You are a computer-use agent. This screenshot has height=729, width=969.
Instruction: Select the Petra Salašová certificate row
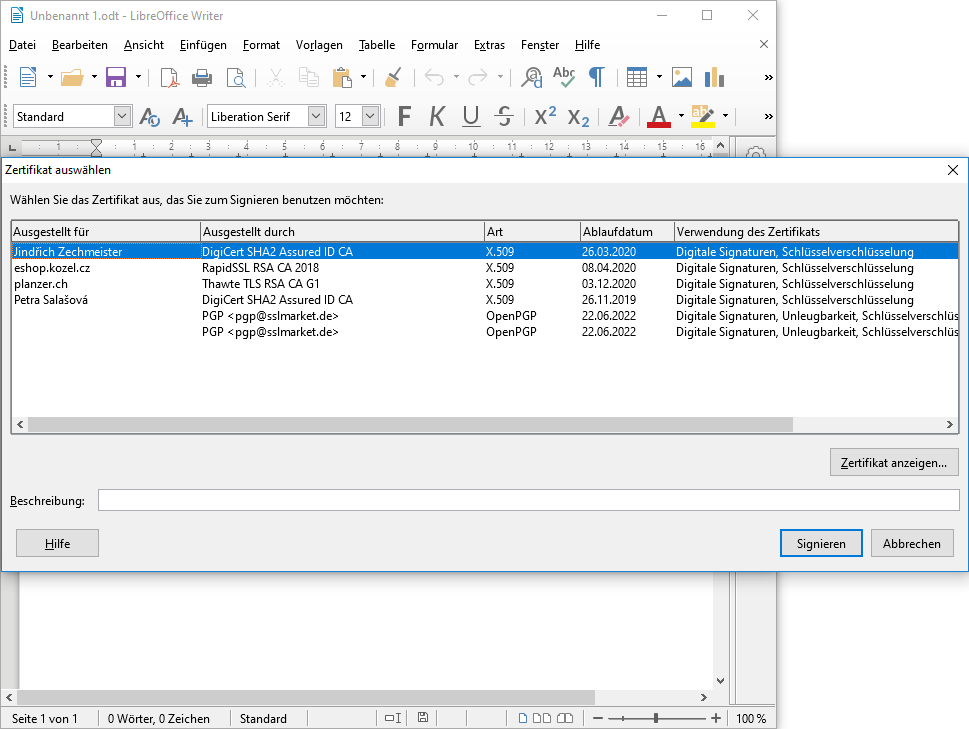click(x=484, y=300)
